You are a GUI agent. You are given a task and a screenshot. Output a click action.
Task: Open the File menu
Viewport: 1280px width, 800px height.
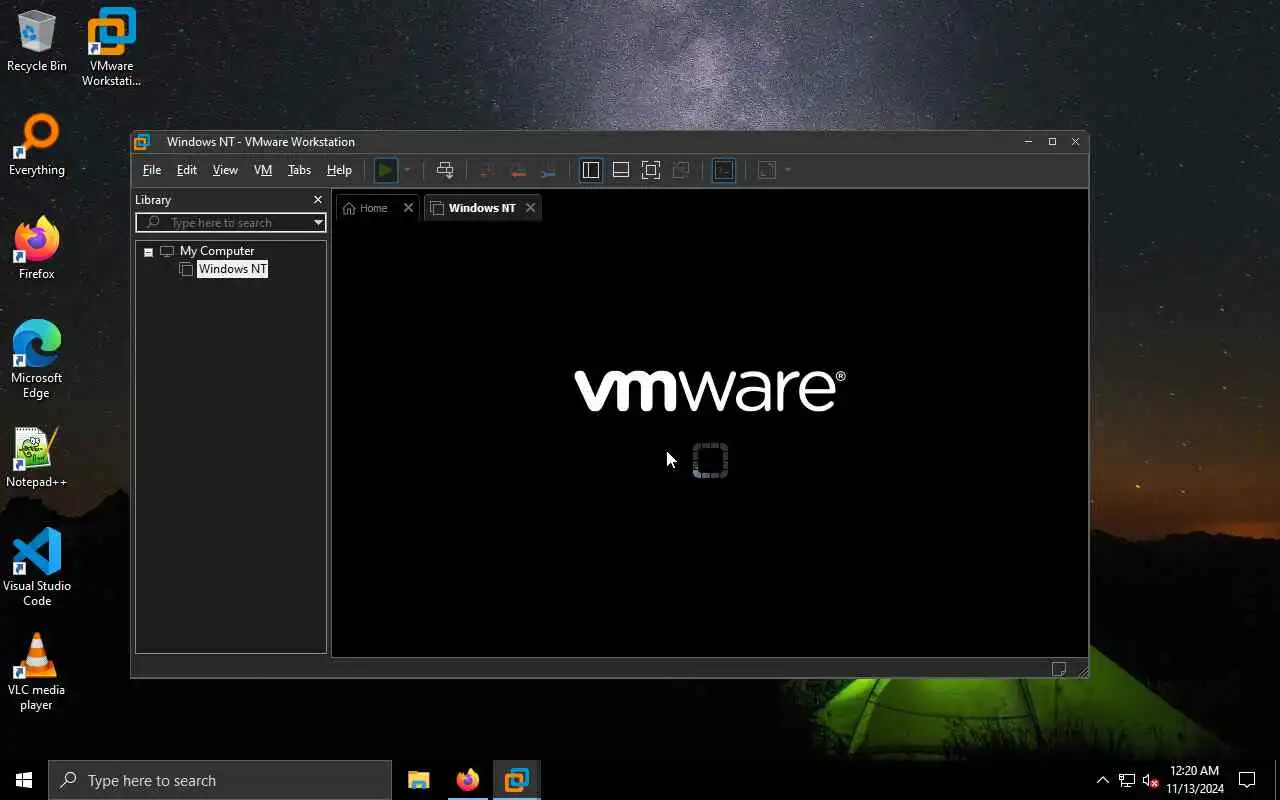click(152, 170)
